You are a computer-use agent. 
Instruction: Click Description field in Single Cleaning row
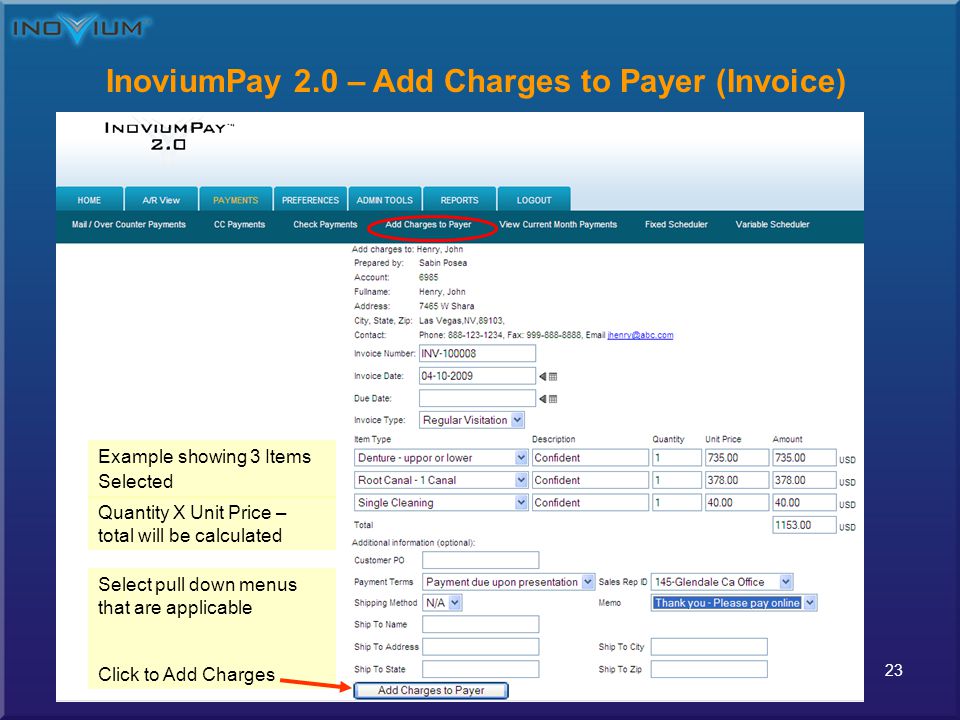(590, 503)
